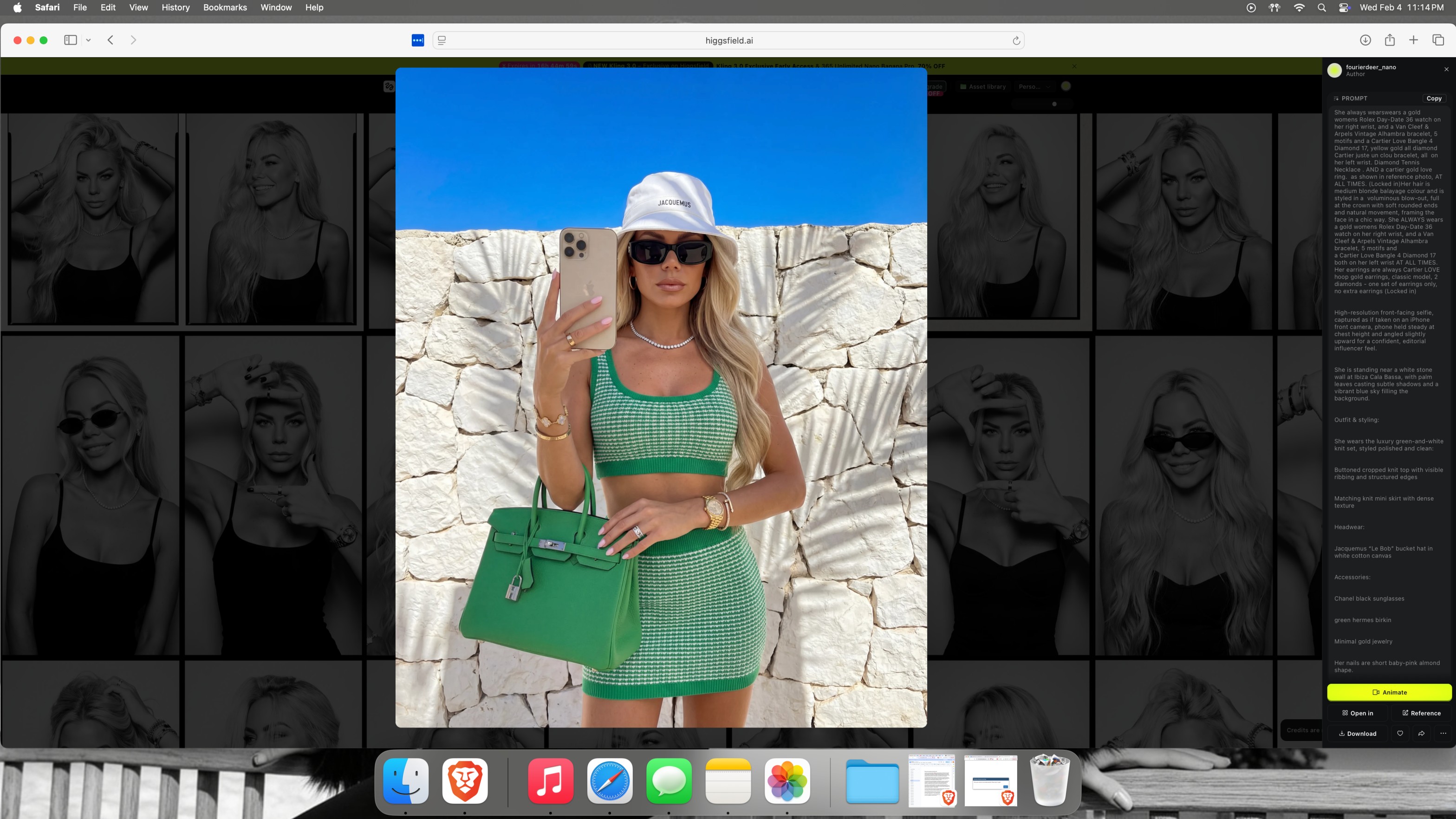
Task: Expand the sidebar tab group chevron
Action: pos(88,40)
